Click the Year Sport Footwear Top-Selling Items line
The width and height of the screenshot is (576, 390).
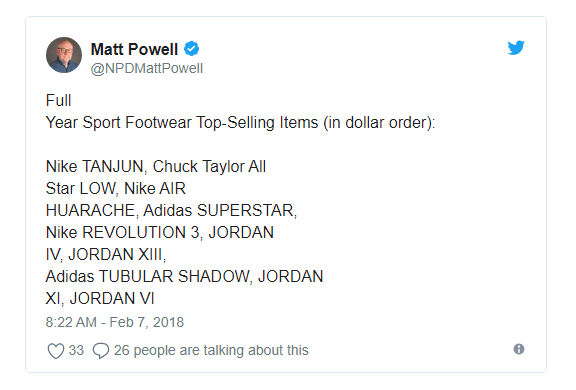tap(240, 123)
